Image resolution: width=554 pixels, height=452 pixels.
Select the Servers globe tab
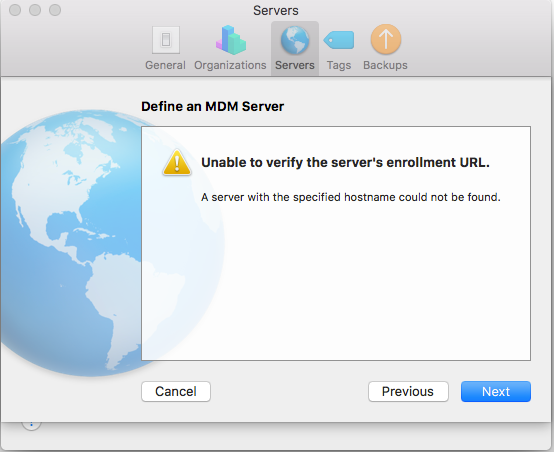pos(295,48)
